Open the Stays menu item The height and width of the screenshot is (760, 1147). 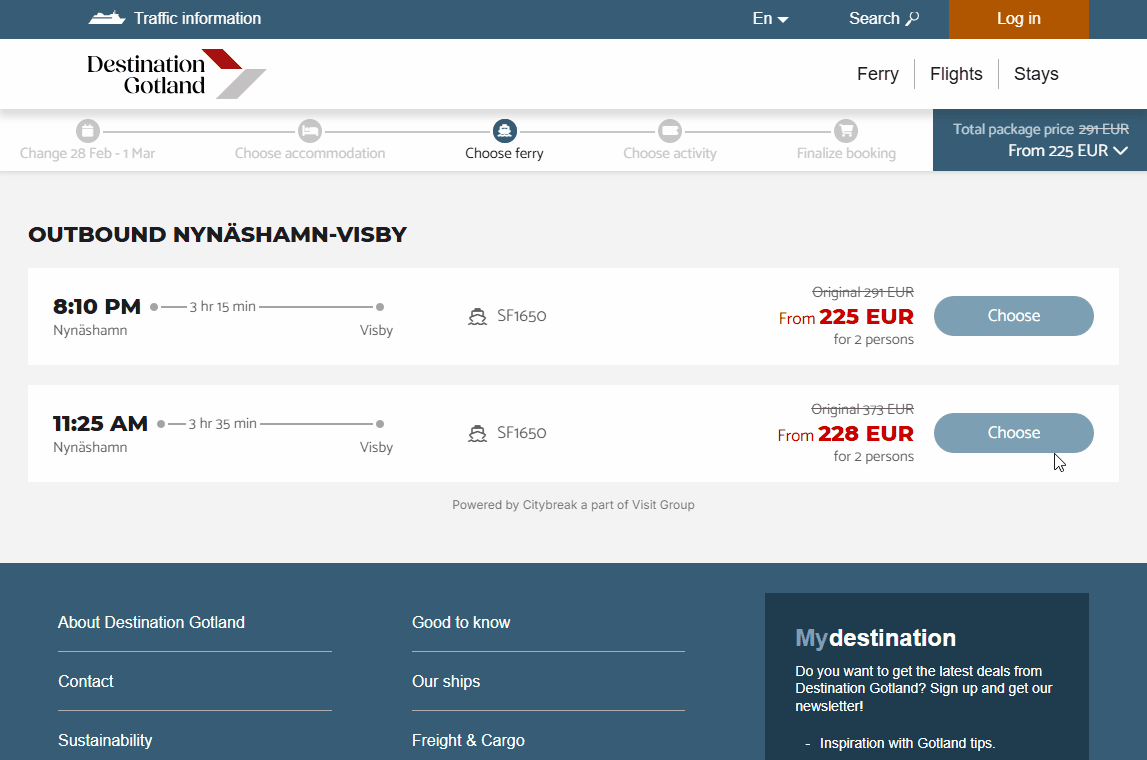pos(1036,74)
